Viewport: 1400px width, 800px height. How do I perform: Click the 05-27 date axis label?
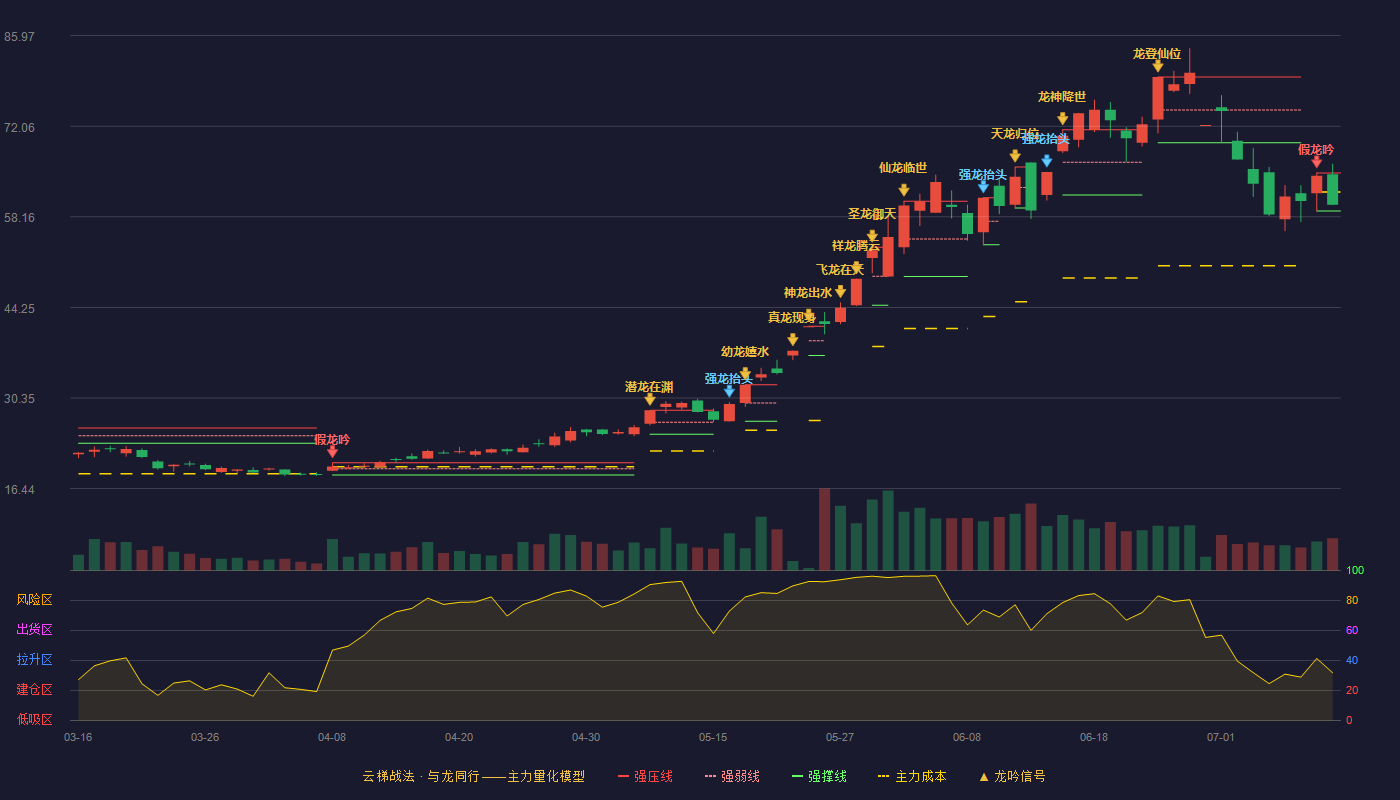click(840, 737)
